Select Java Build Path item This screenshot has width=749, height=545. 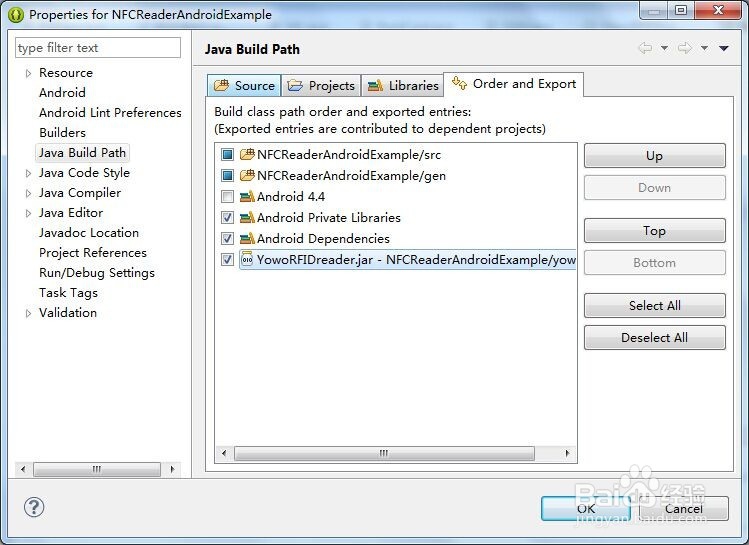point(82,153)
